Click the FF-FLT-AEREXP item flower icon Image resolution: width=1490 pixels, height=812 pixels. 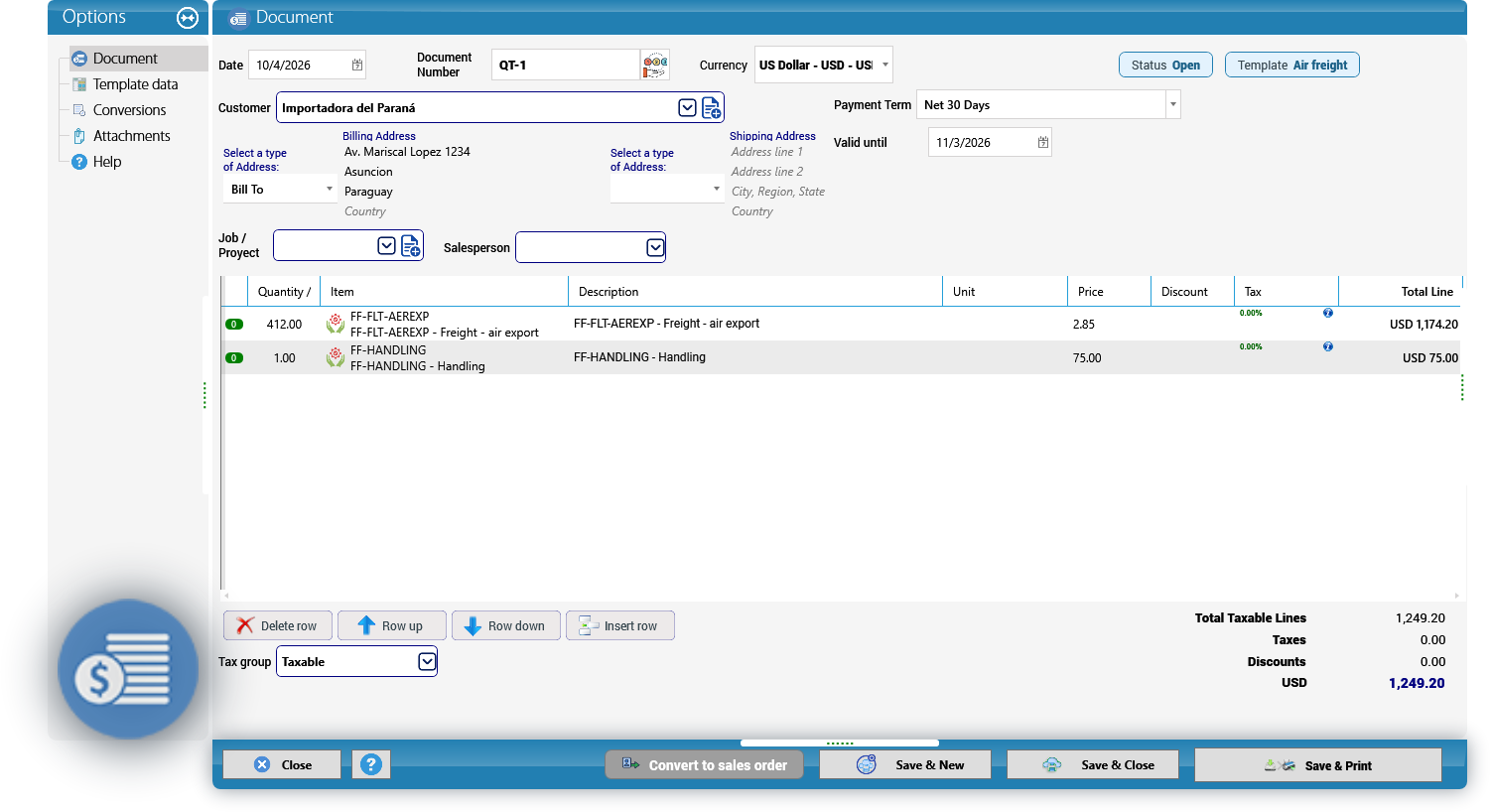(336, 324)
